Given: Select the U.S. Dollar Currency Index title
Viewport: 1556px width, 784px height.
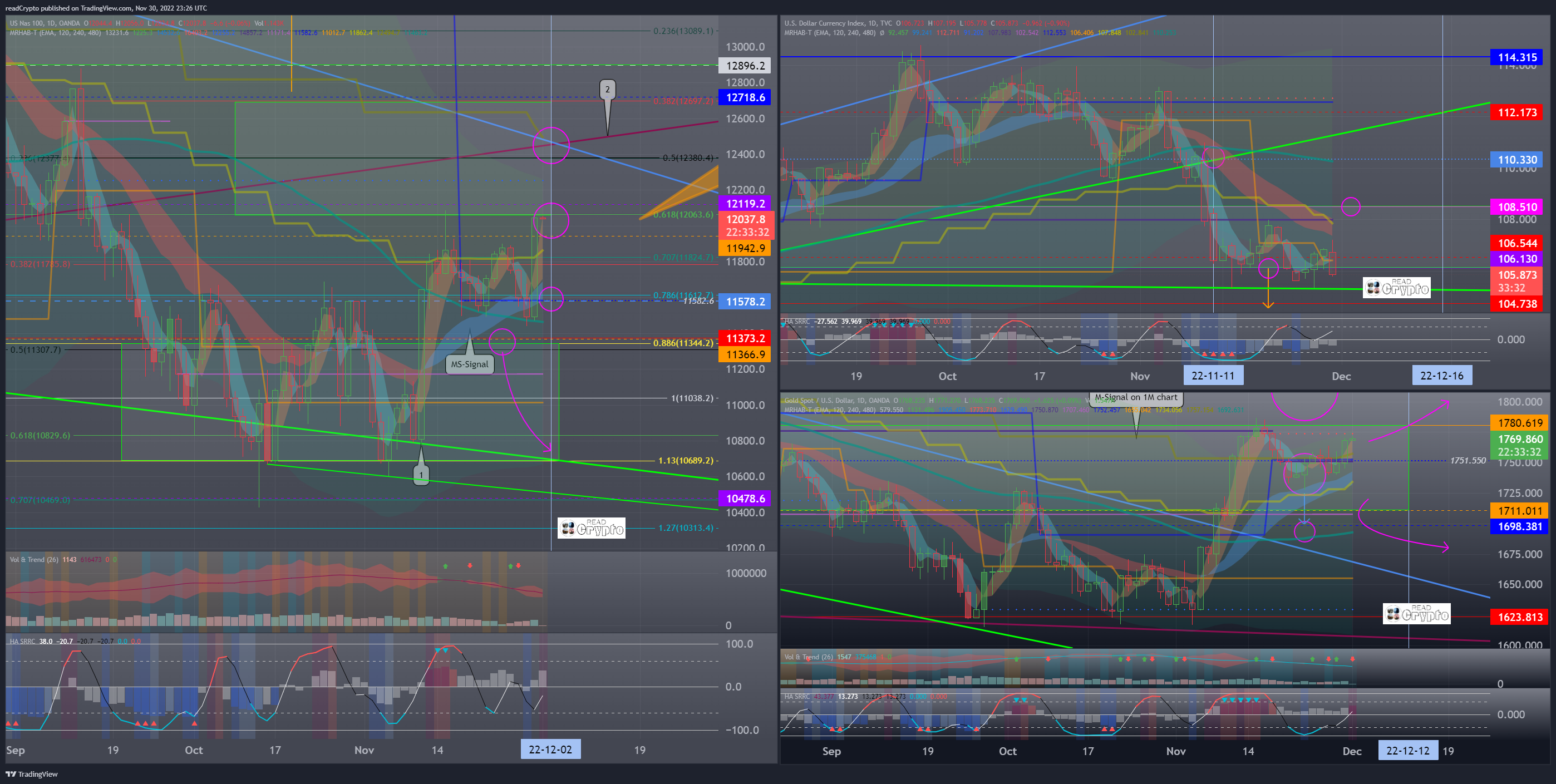Looking at the screenshot, I should 839,23.
